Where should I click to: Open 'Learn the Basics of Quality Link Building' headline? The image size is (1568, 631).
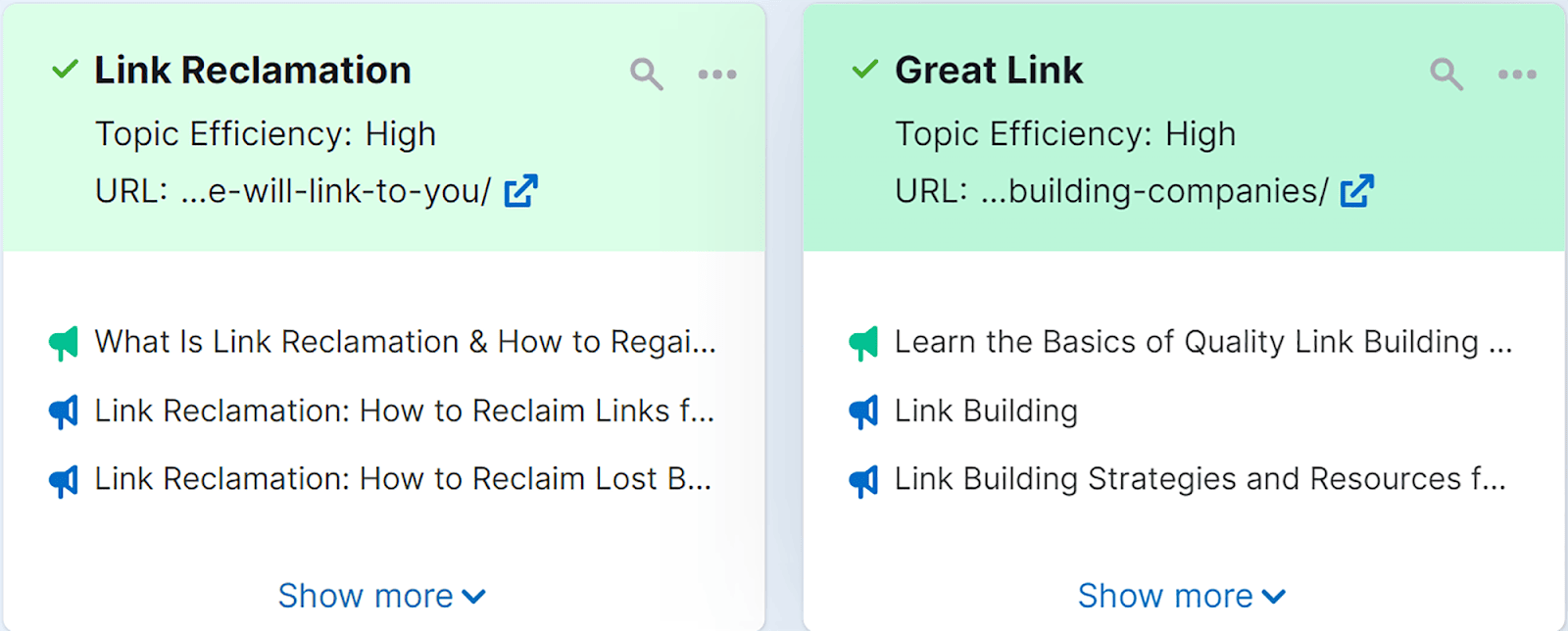[x=1202, y=342]
